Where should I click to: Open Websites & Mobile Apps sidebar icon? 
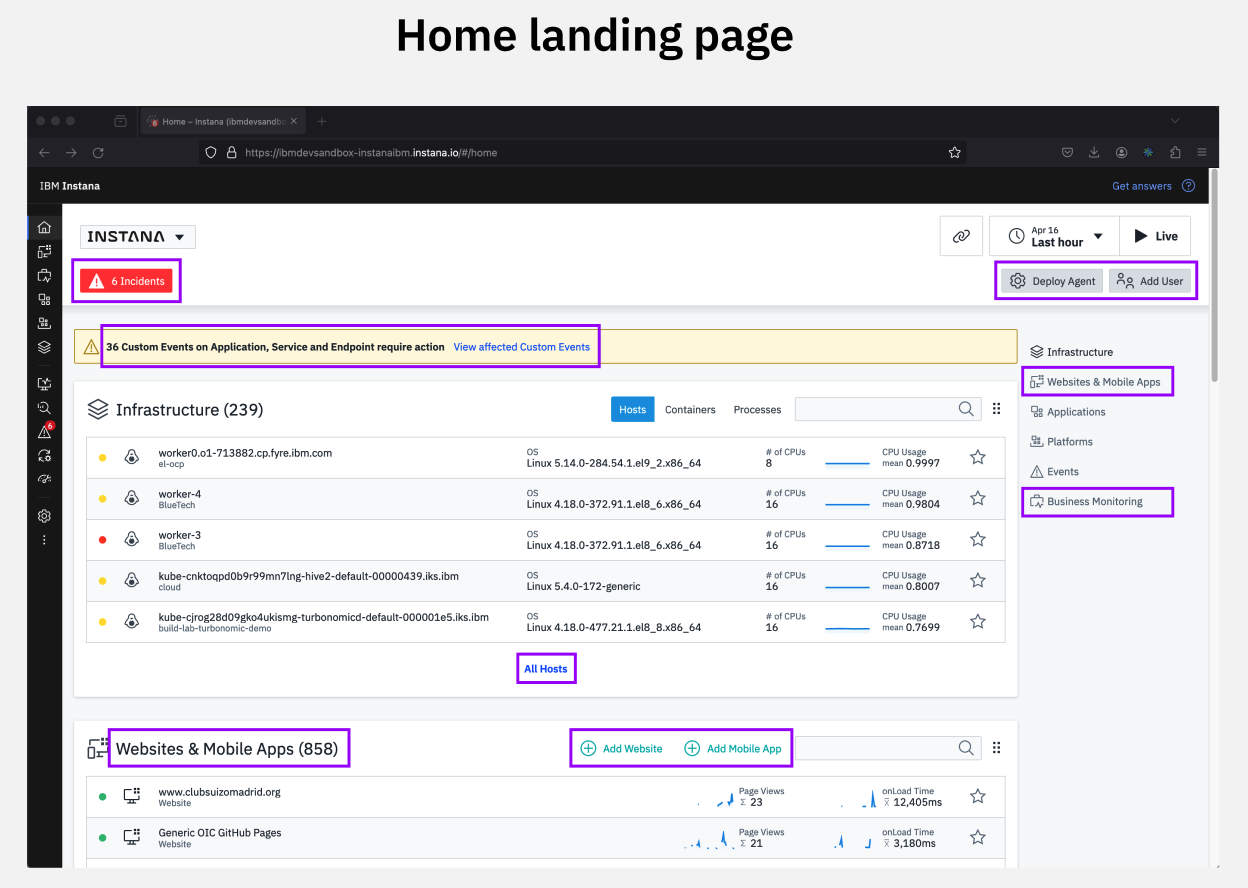(44, 251)
